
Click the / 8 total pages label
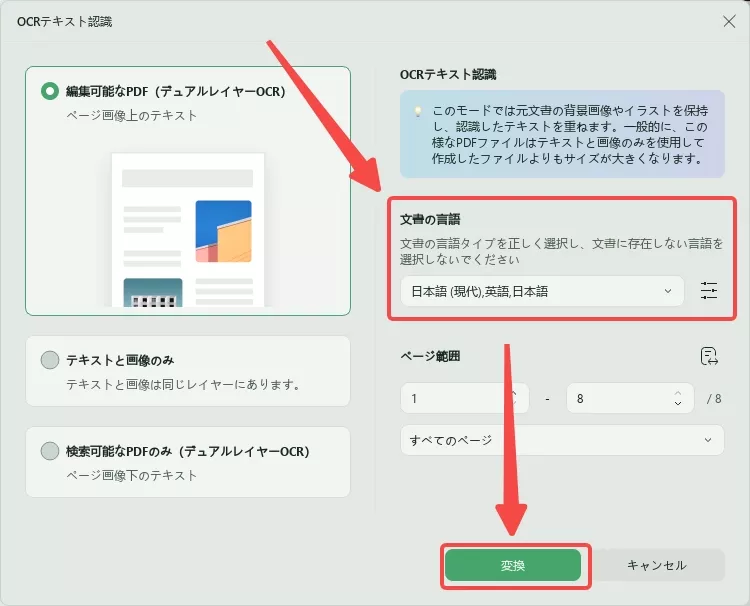(714, 398)
